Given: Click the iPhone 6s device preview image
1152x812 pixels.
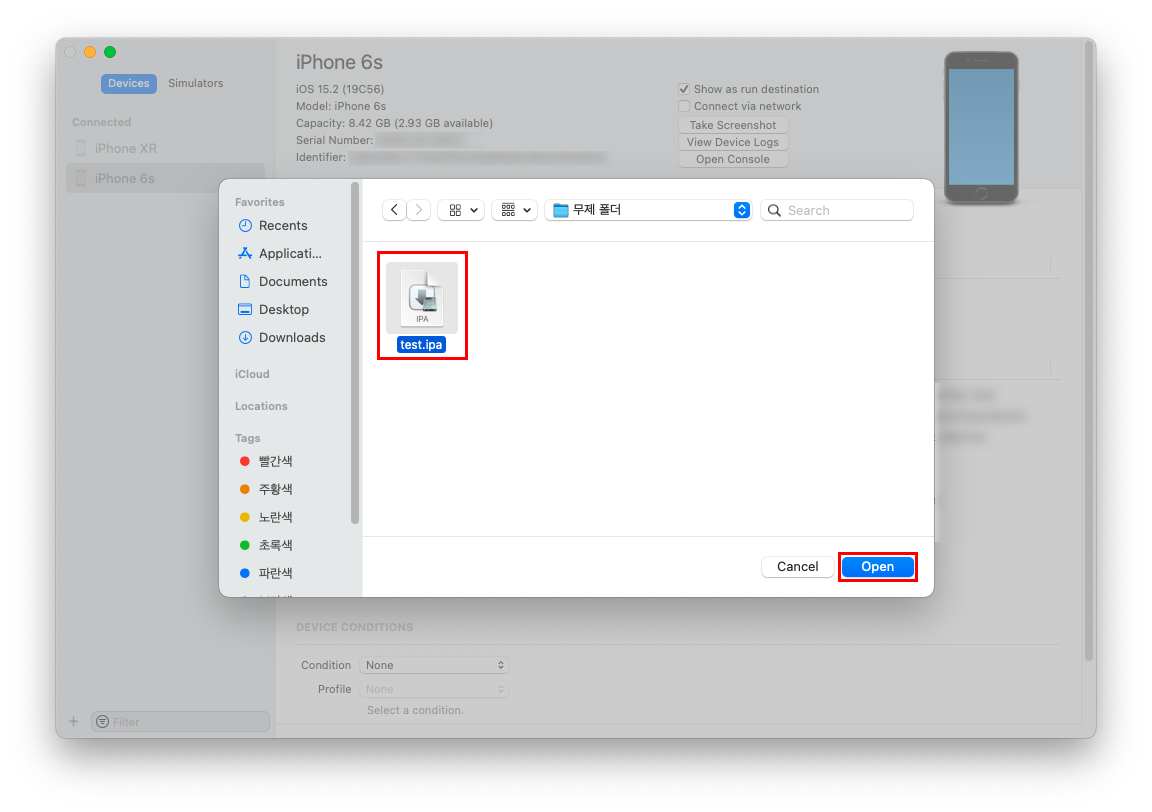Looking at the screenshot, I should coord(981,127).
